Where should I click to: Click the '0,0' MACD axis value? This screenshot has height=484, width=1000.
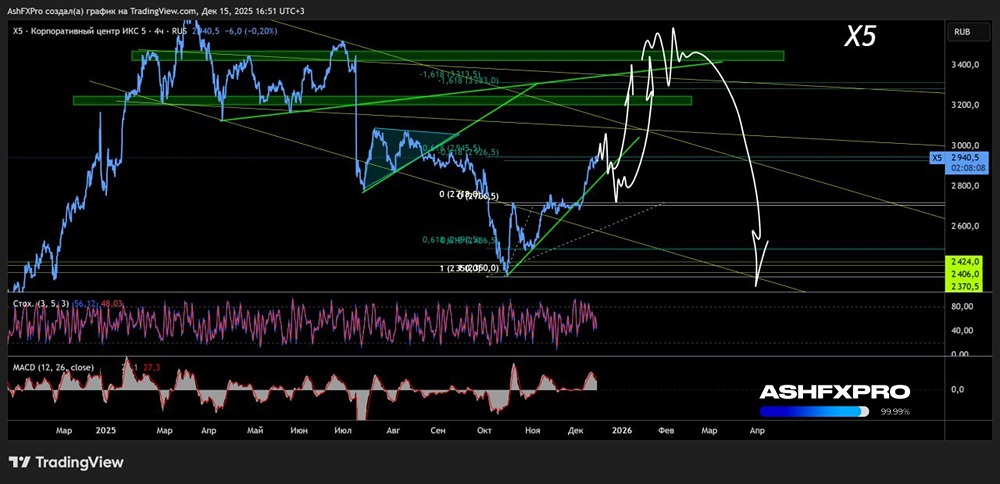(x=958, y=390)
